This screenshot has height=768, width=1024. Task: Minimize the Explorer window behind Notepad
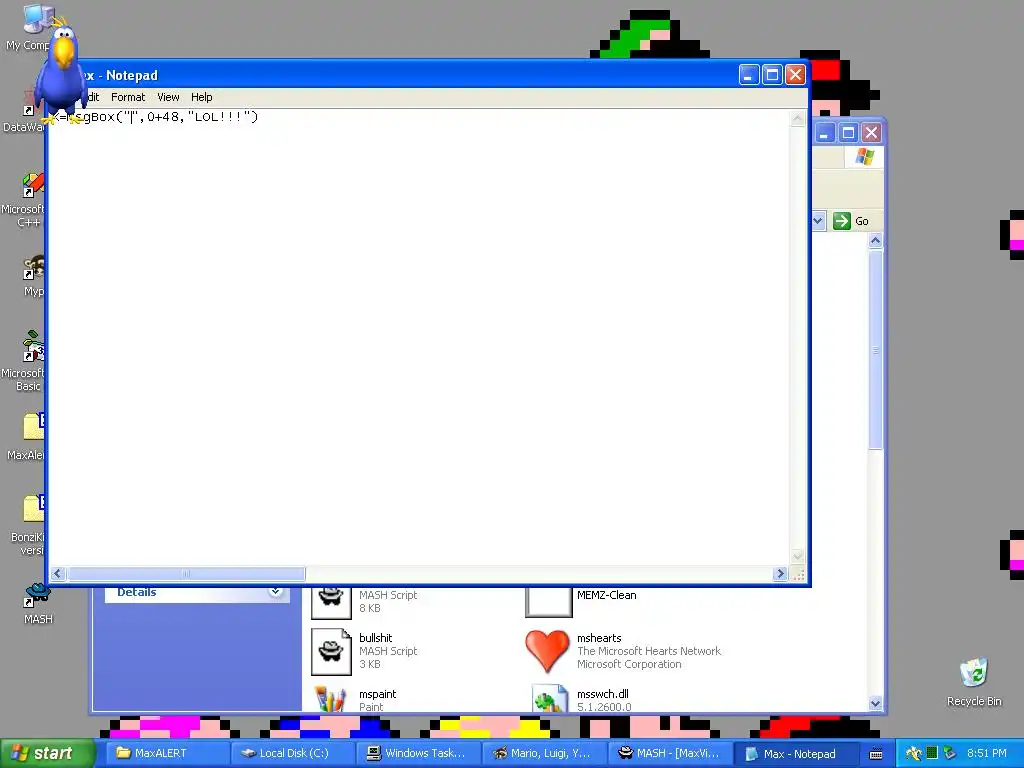click(x=825, y=133)
